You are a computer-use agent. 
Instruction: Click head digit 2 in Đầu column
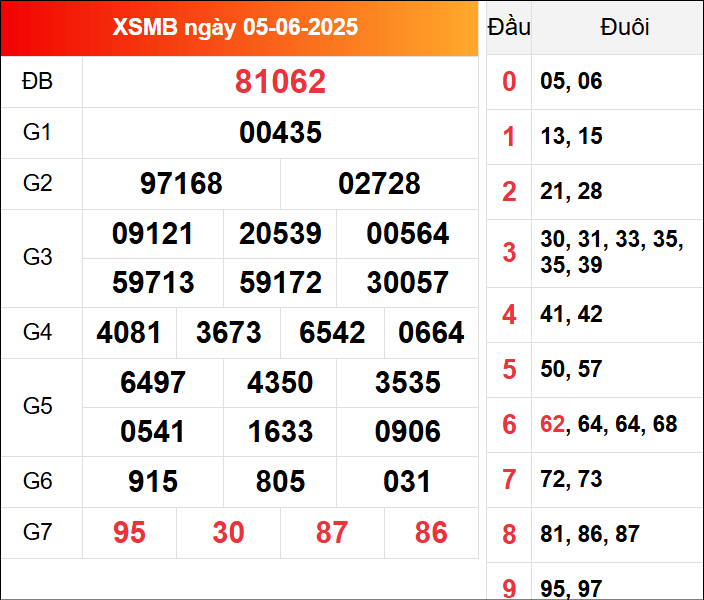[509, 192]
